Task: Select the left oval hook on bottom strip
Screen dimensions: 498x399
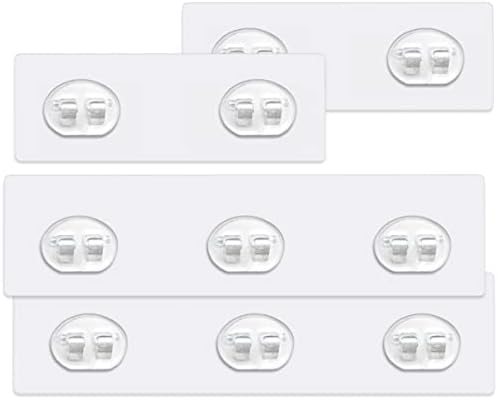Action: click(88, 342)
